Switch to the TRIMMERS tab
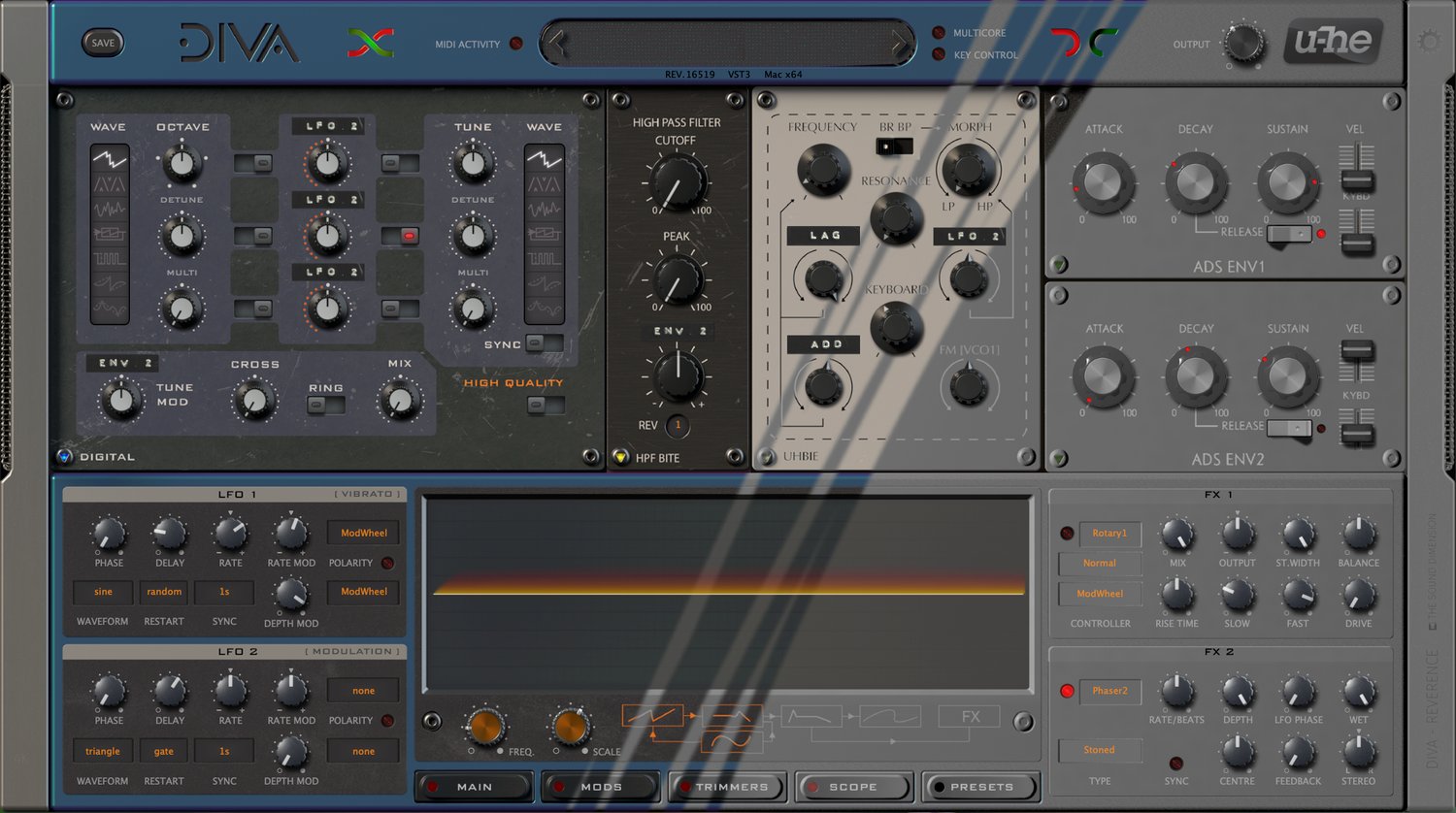 [726, 787]
